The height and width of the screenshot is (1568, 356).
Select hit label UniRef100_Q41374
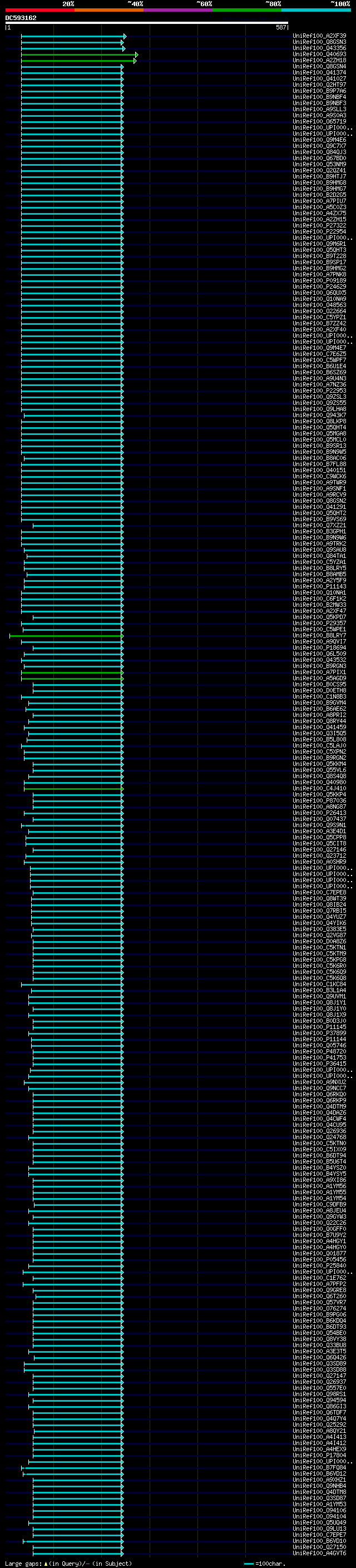click(319, 72)
